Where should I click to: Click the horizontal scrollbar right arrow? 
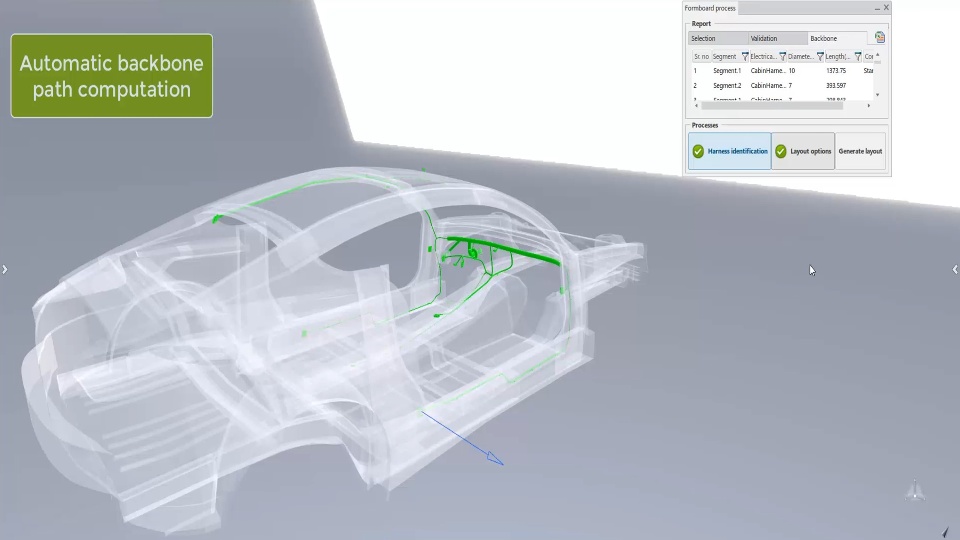869,106
